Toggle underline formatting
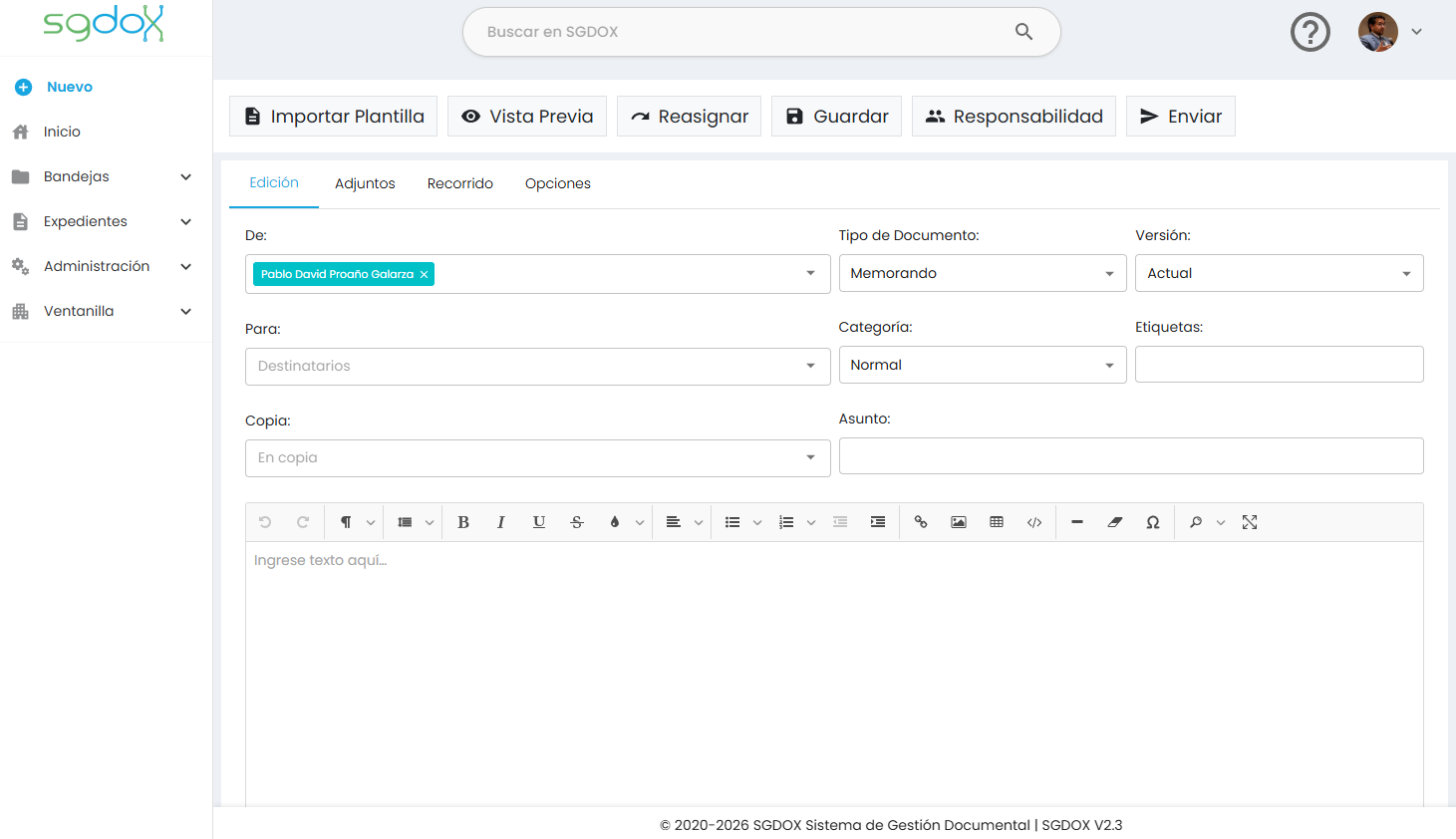This screenshot has height=839, width=1456. (539, 522)
